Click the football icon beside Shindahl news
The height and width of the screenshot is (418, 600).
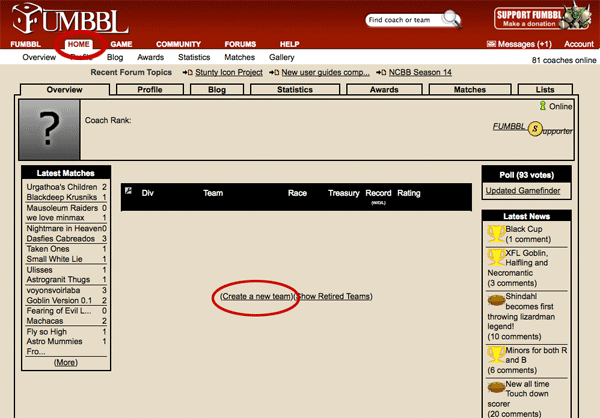pyautogui.click(x=496, y=300)
